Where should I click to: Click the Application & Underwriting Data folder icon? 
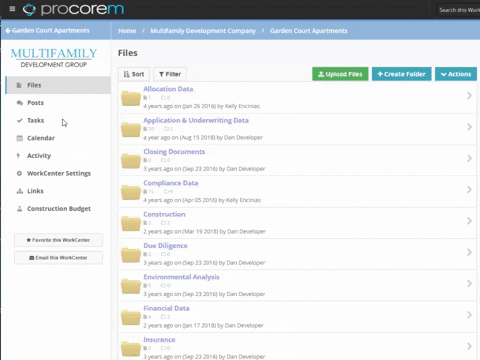point(131,129)
